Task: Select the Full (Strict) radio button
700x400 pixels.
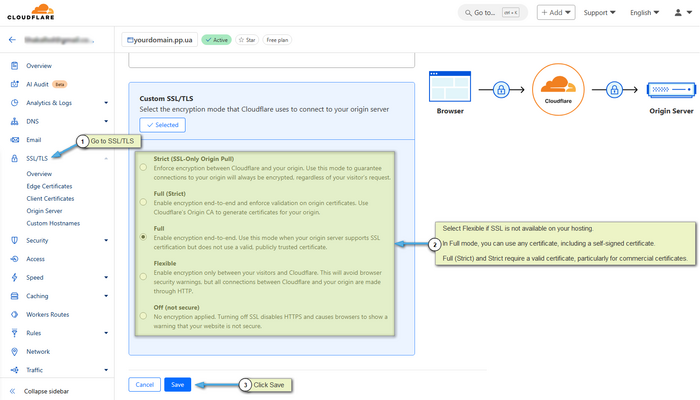Action: [143, 202]
